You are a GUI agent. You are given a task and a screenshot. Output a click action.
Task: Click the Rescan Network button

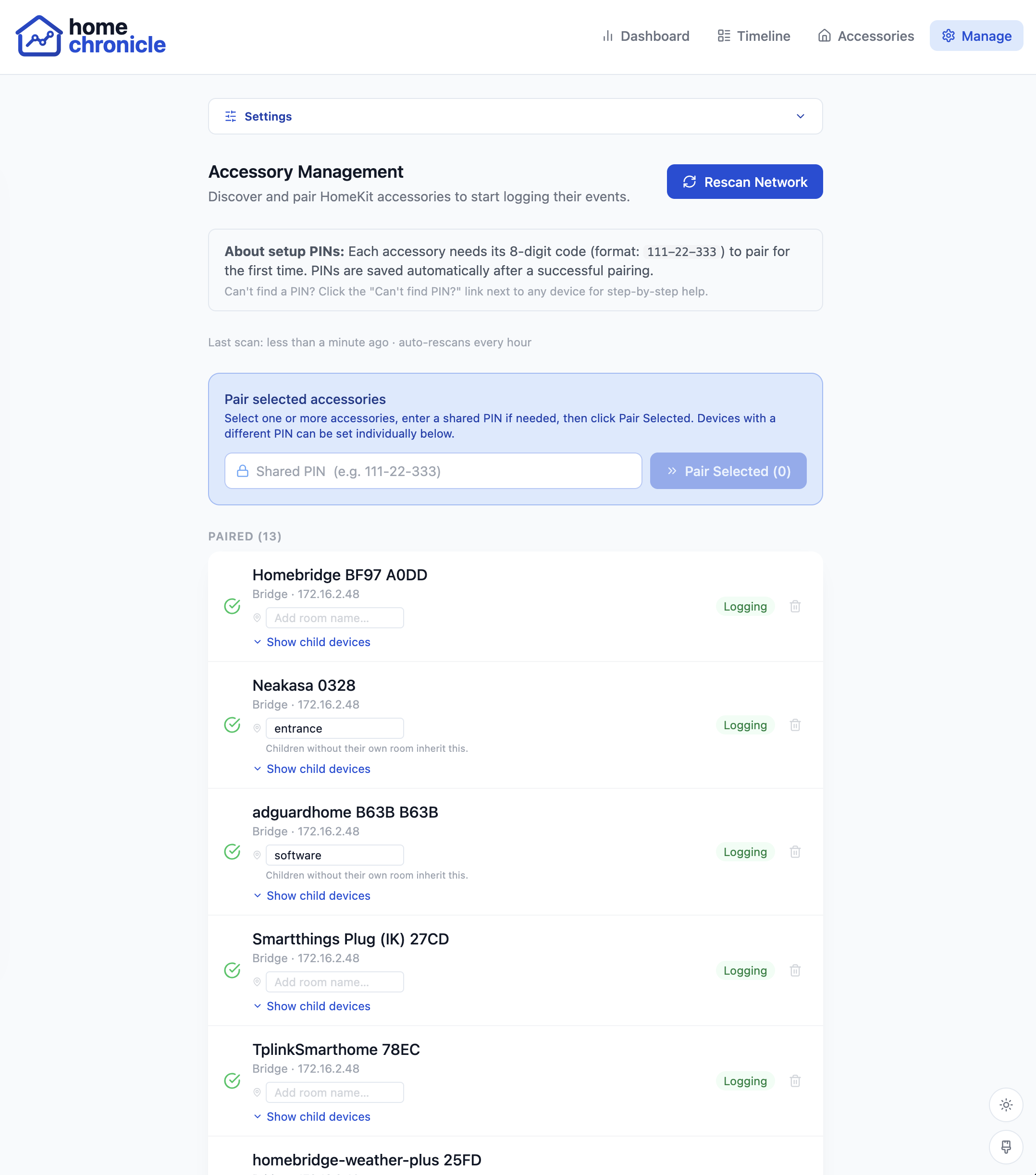[744, 182]
